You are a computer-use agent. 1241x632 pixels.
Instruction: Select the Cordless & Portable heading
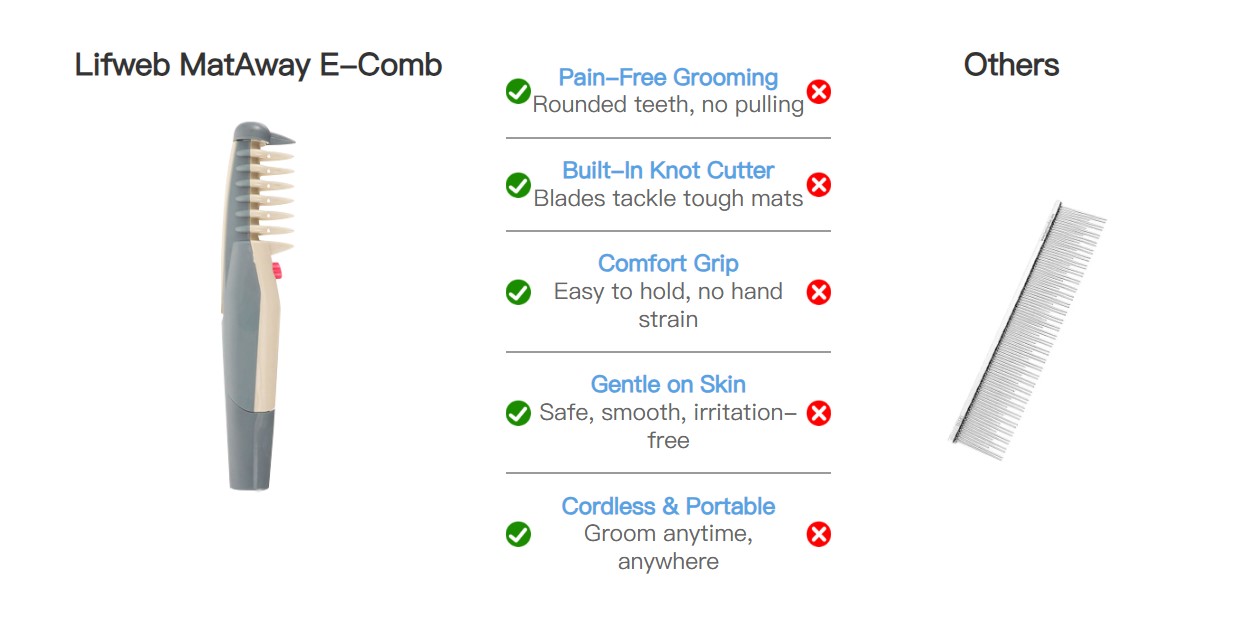click(668, 506)
